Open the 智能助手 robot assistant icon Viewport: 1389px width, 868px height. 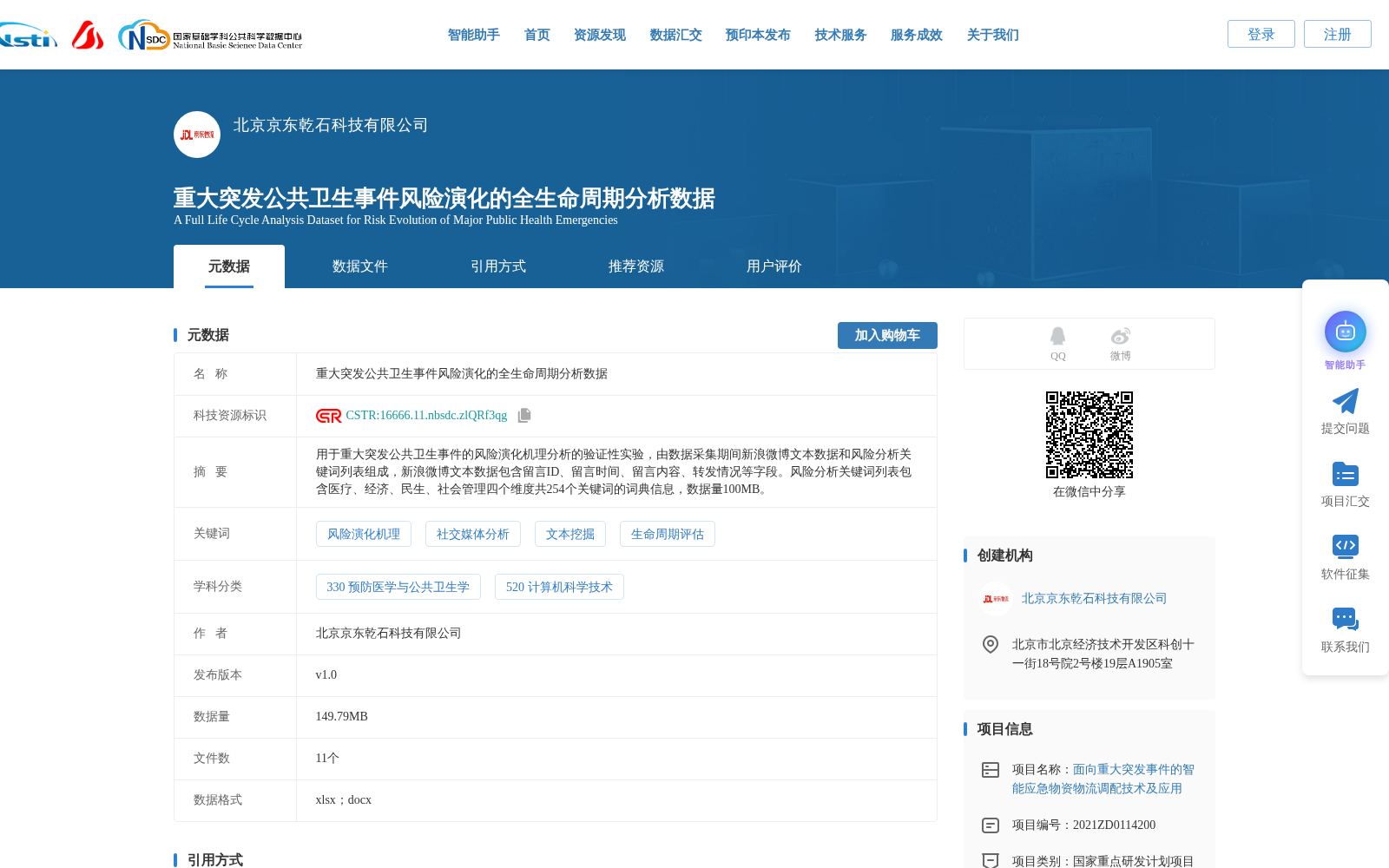(x=1346, y=332)
